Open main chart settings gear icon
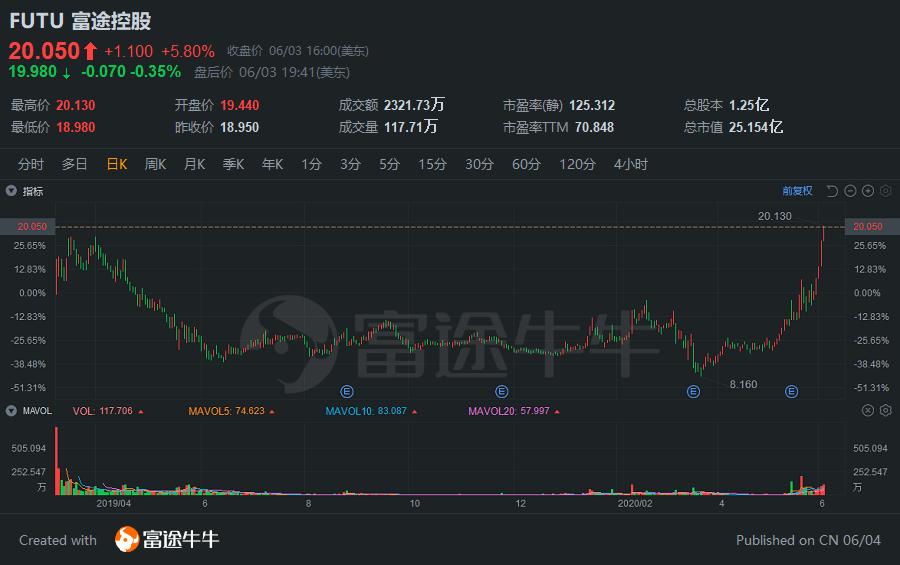This screenshot has height=565, width=900. pos(886,191)
